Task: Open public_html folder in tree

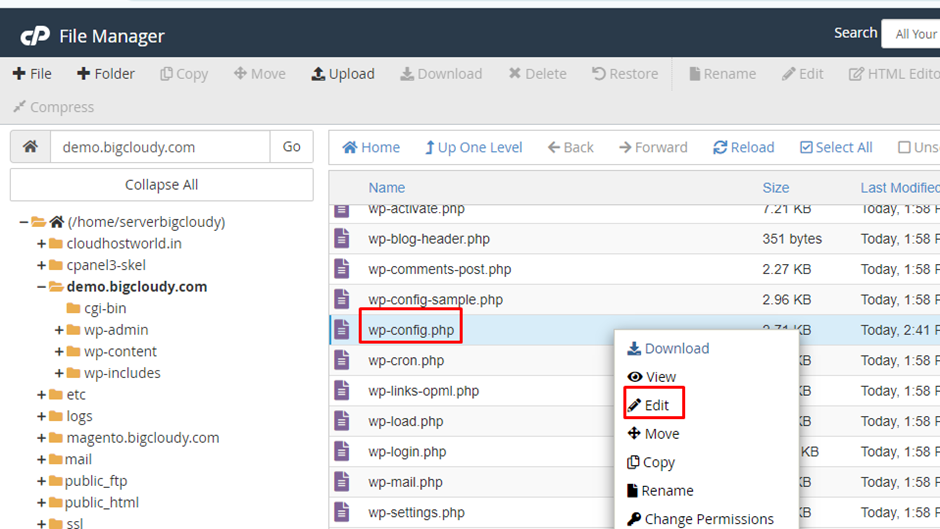Action: [x=94, y=503]
